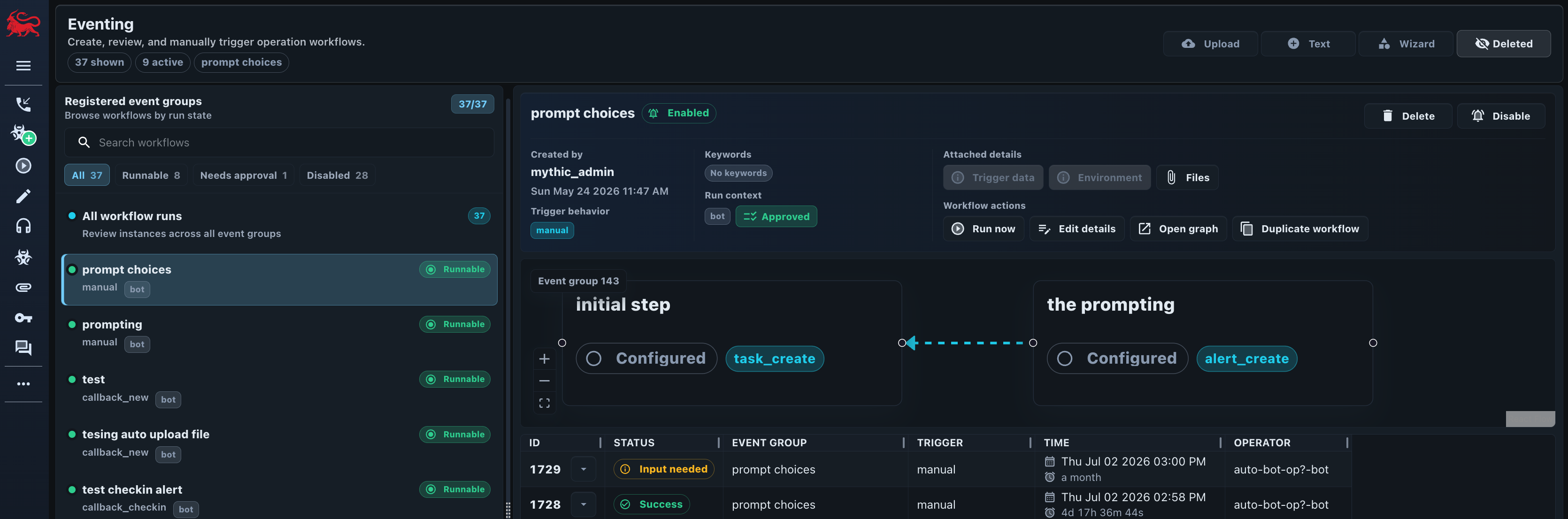Click the graph minimap thumbnail
The height and width of the screenshot is (519, 1568).
[1530, 419]
